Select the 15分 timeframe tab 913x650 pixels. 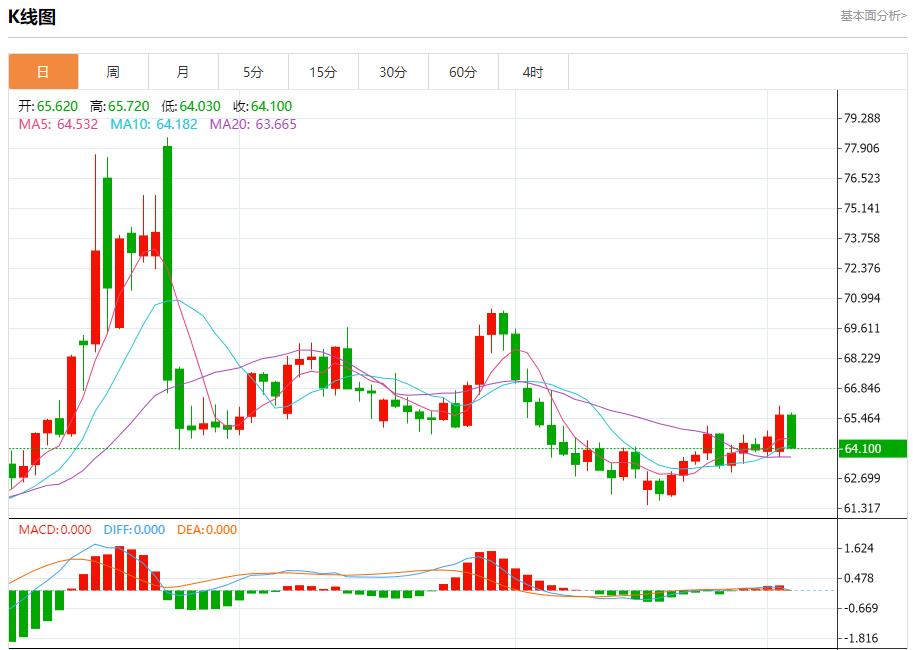[324, 71]
